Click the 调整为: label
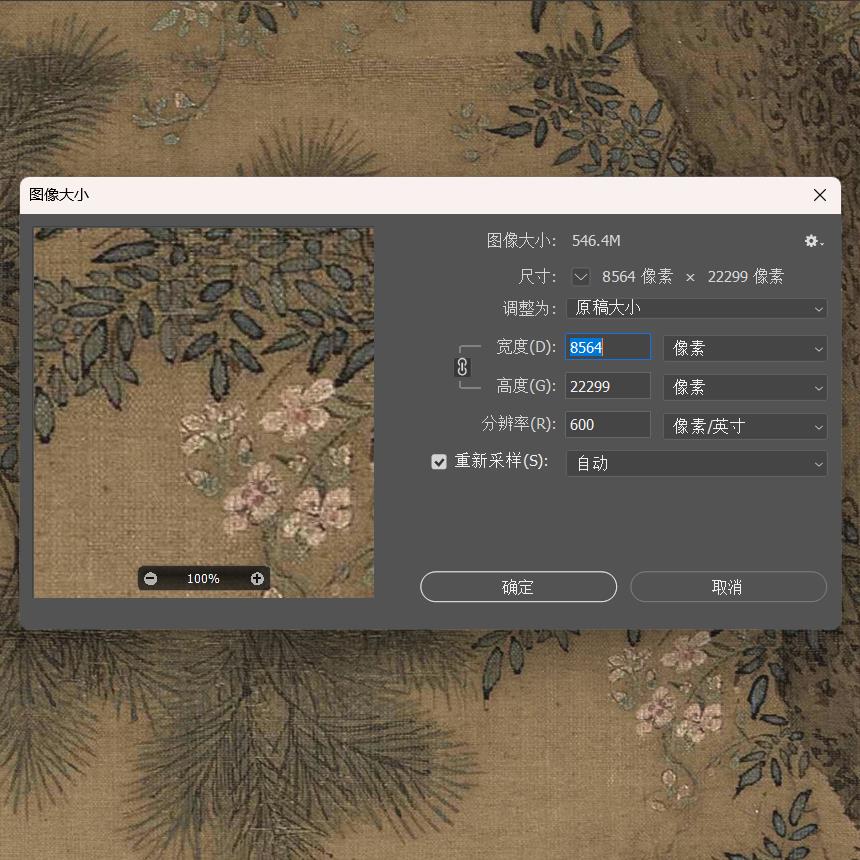Screen dimensions: 860x860 [x=529, y=308]
